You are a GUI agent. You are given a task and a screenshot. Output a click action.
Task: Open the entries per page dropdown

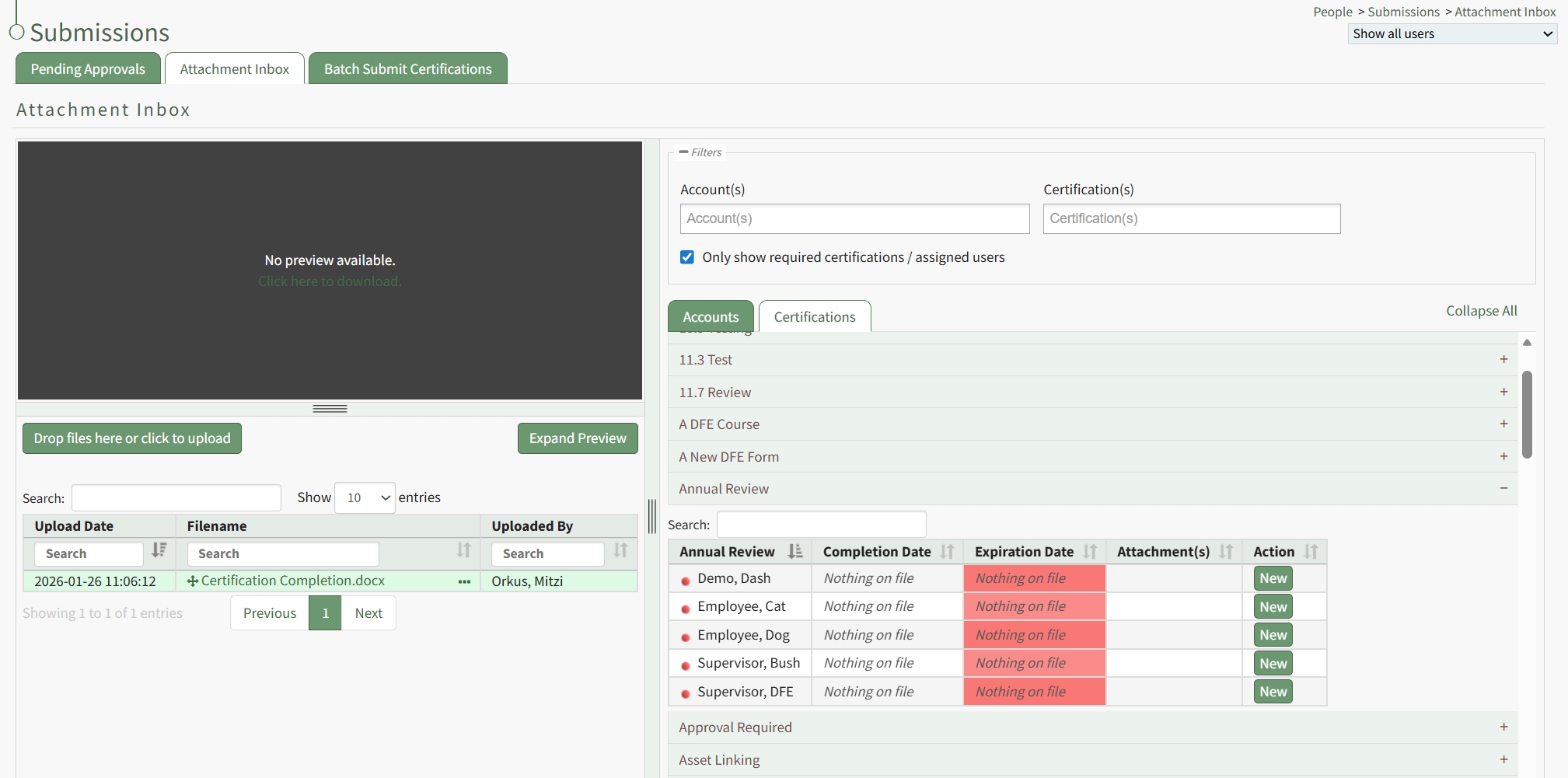point(365,498)
